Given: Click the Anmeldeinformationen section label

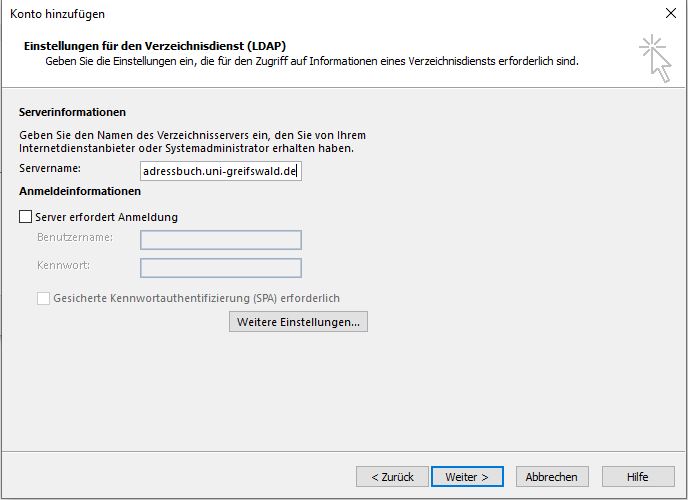Looking at the screenshot, I should (80, 191).
